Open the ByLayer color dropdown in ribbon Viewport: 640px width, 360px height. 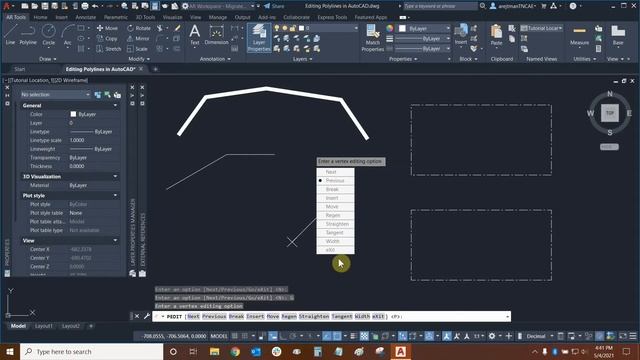[424, 29]
